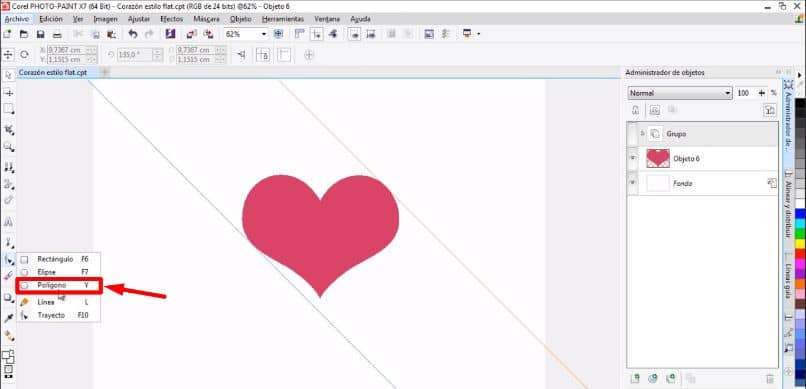The width and height of the screenshot is (806, 389).
Task: Click the new object icon below the object list
Action: 635,379
